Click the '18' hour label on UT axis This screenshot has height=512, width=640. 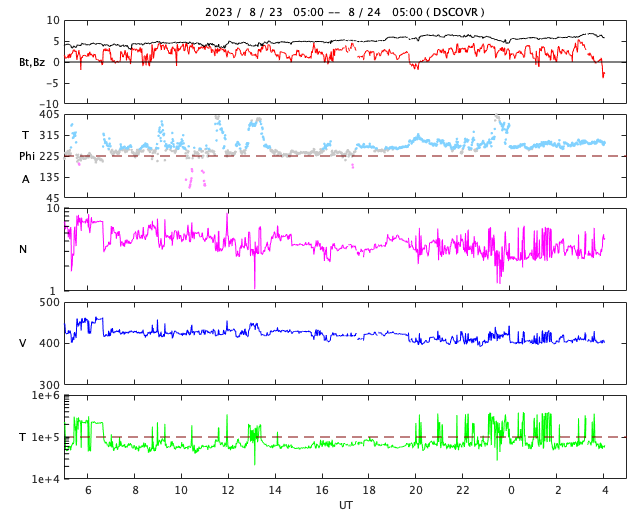369,490
